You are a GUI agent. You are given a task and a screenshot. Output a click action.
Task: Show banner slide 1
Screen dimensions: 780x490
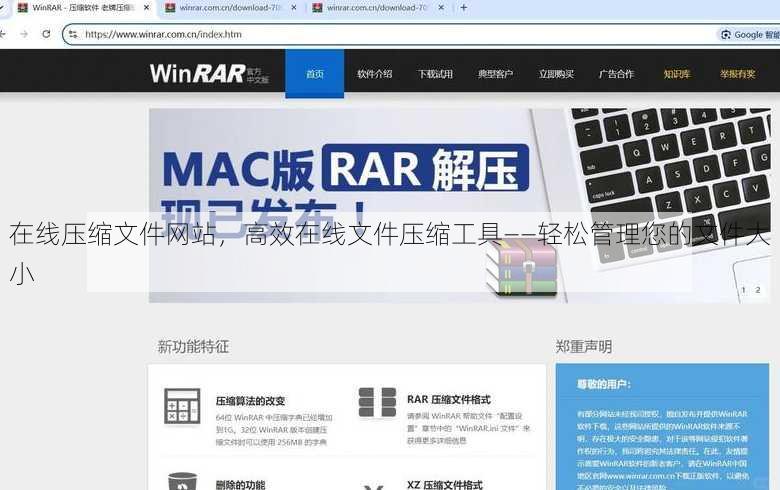point(744,290)
